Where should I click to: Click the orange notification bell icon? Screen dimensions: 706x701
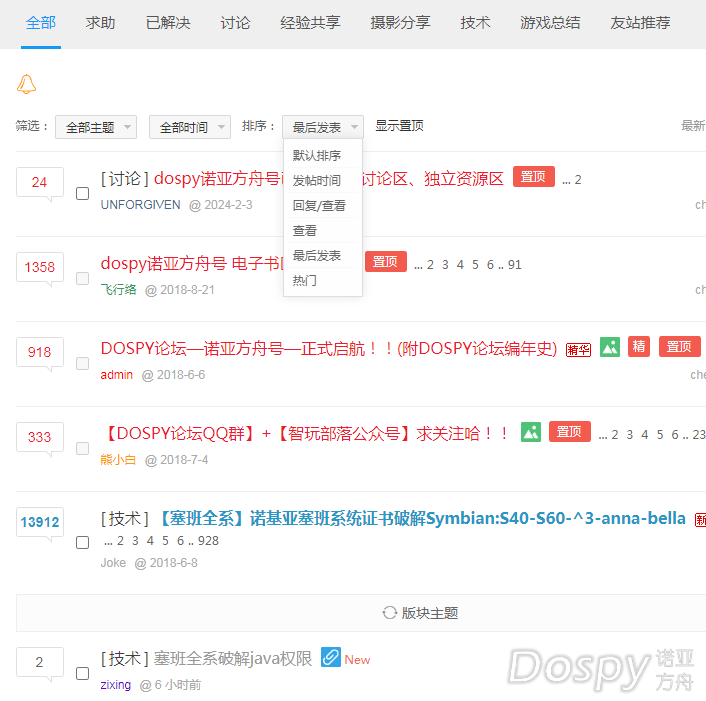27,84
